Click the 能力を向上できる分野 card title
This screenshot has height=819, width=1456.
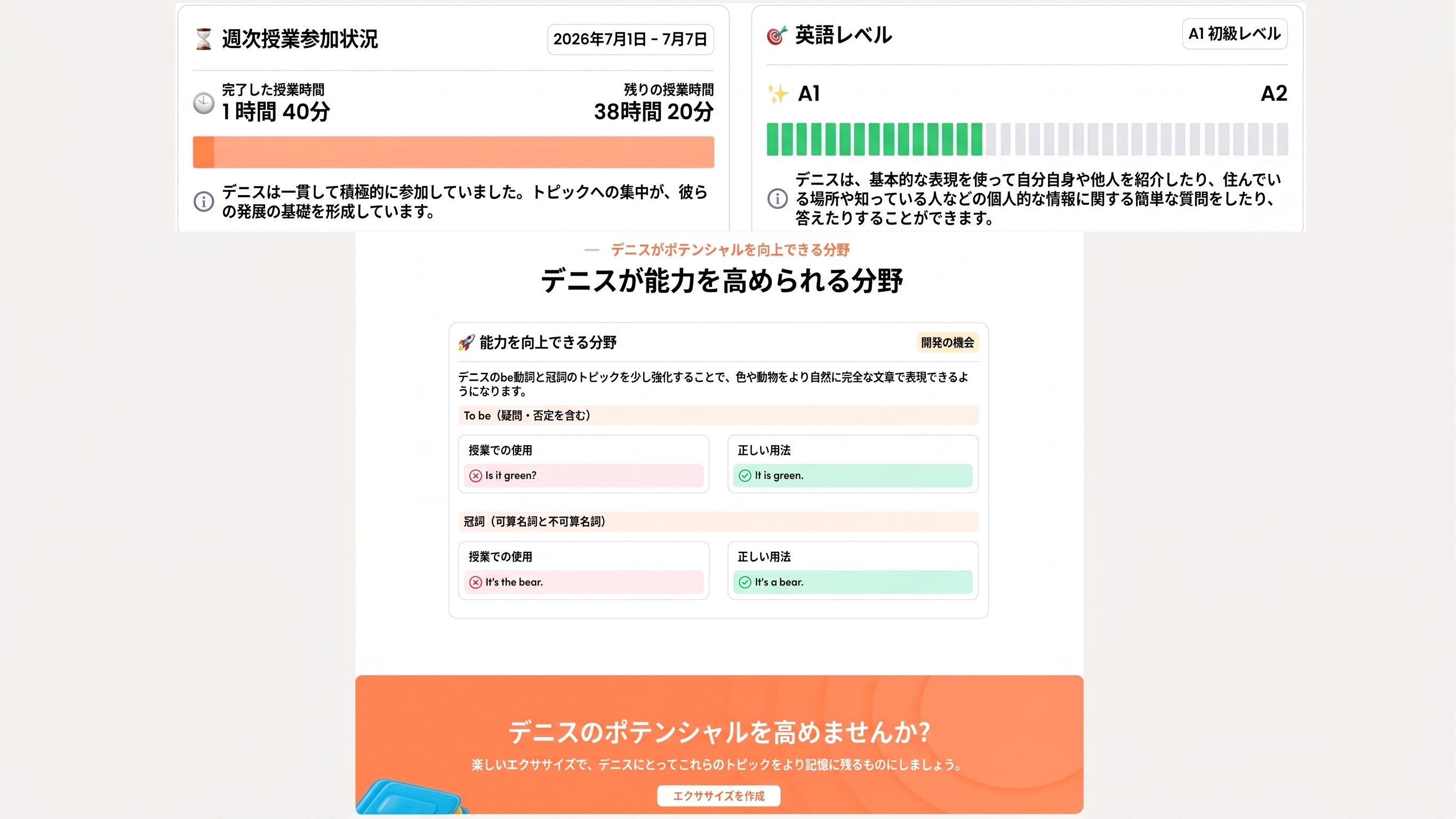point(548,342)
